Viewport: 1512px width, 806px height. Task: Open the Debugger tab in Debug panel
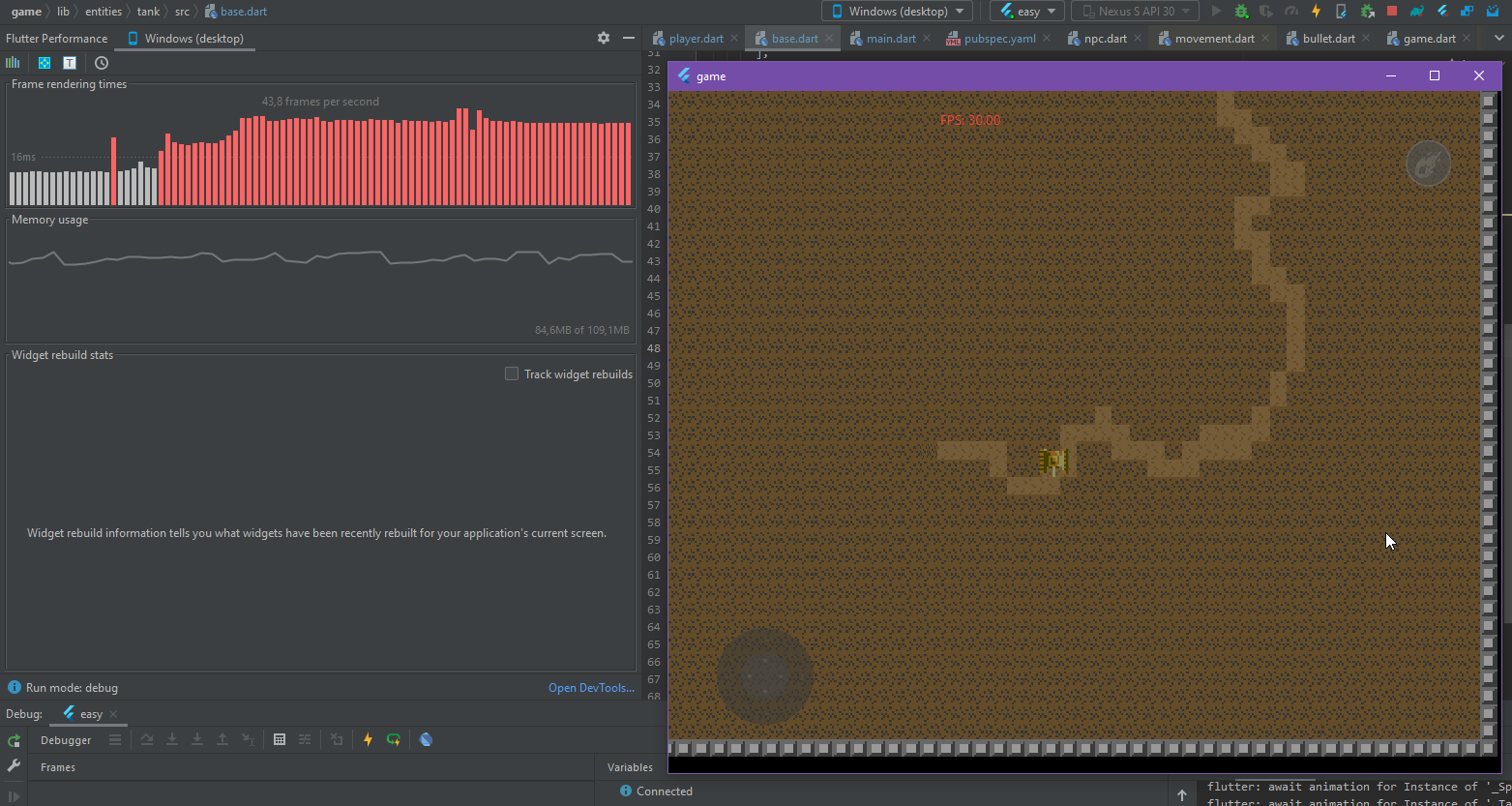(x=66, y=740)
